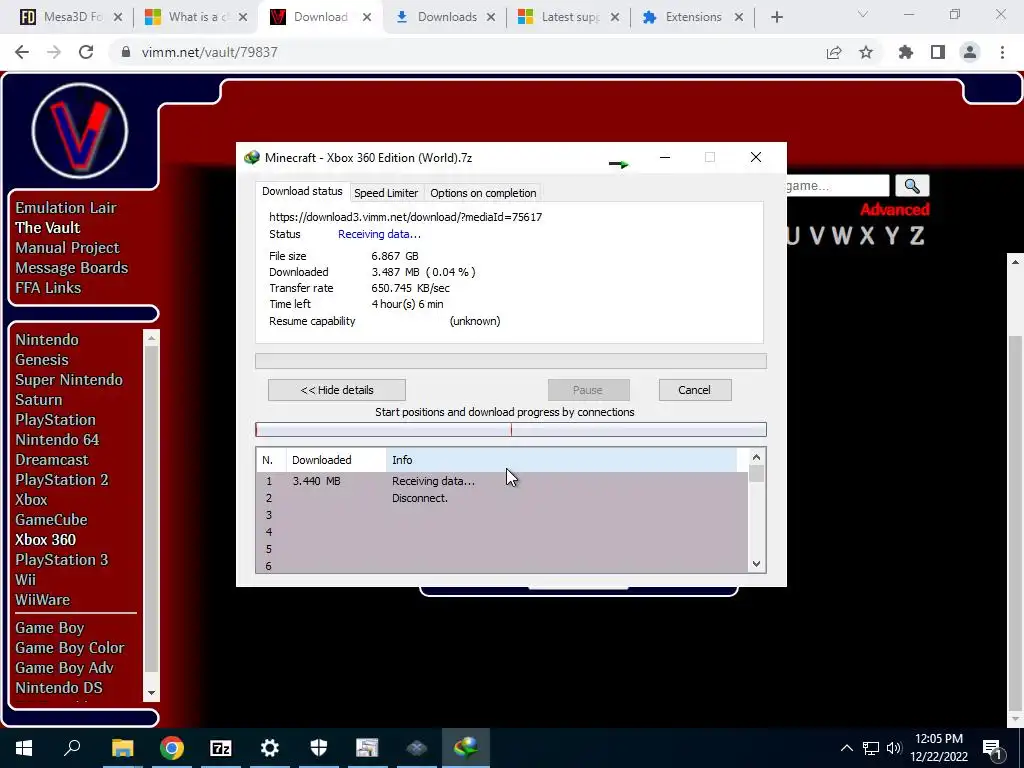The width and height of the screenshot is (1024, 768).
Task: Go back in browser history
Action: (22, 52)
